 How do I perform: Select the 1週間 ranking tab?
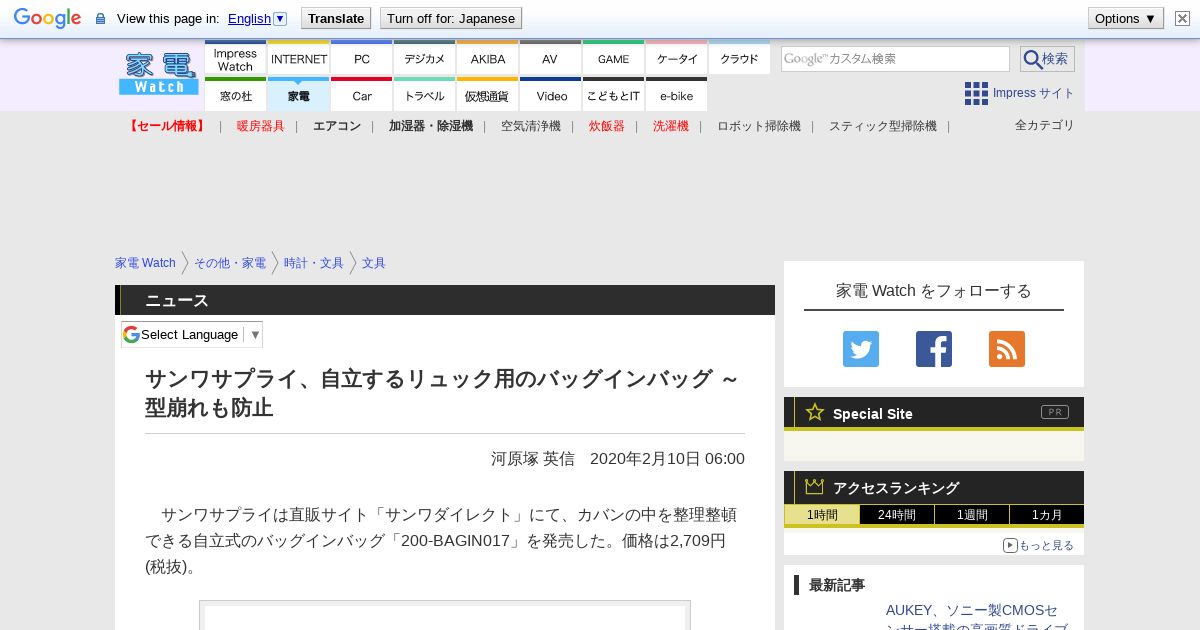(972, 515)
